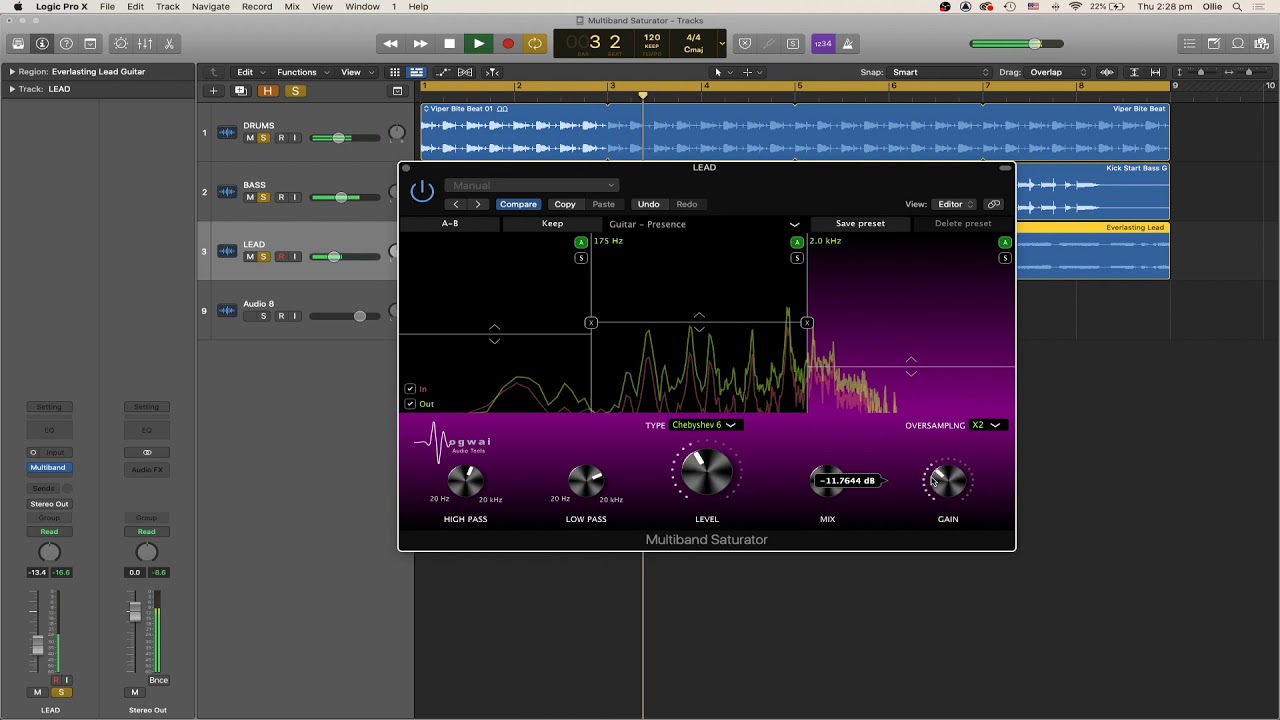Click the plugin Undo button

coord(649,204)
